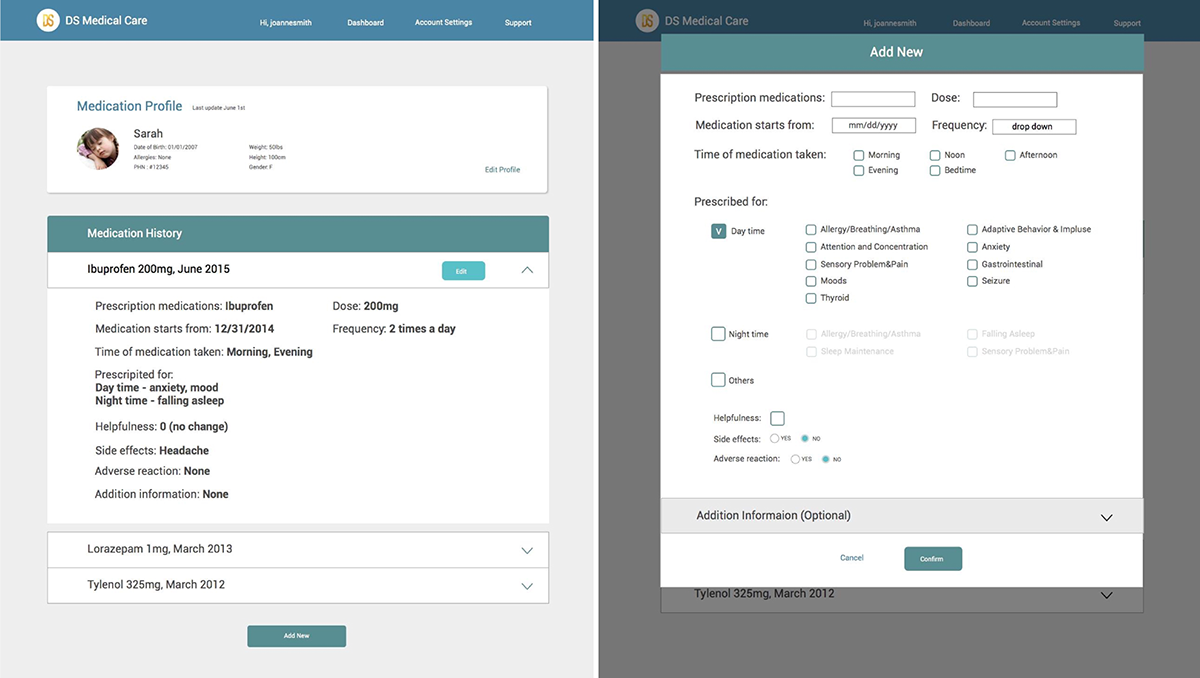This screenshot has width=1200, height=678.
Task: Click the Add New button
Action: 296,636
